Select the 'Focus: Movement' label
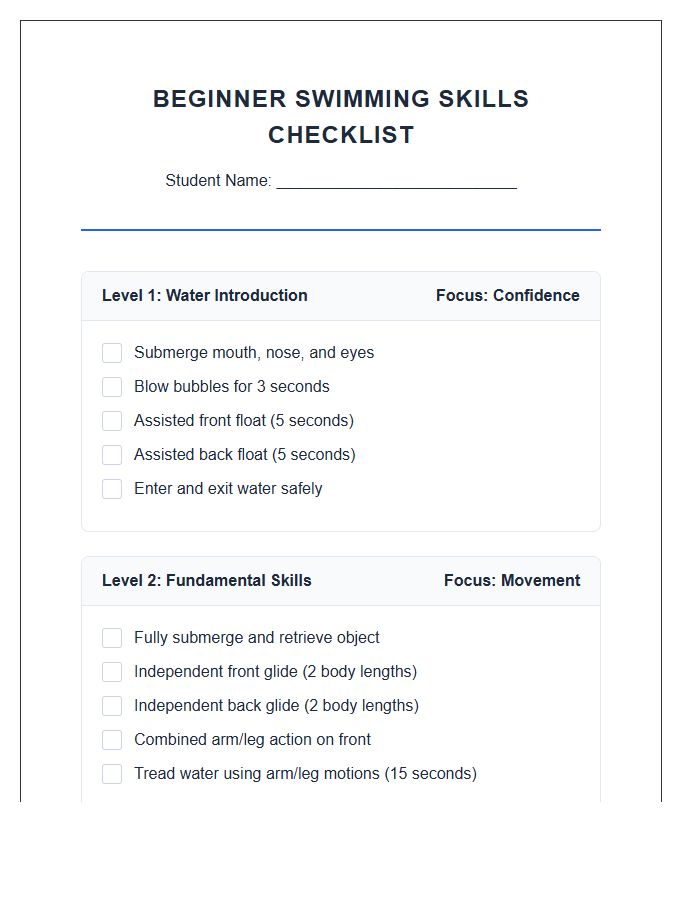Image resolution: width=700 pixels, height=900 pixels. click(x=511, y=581)
